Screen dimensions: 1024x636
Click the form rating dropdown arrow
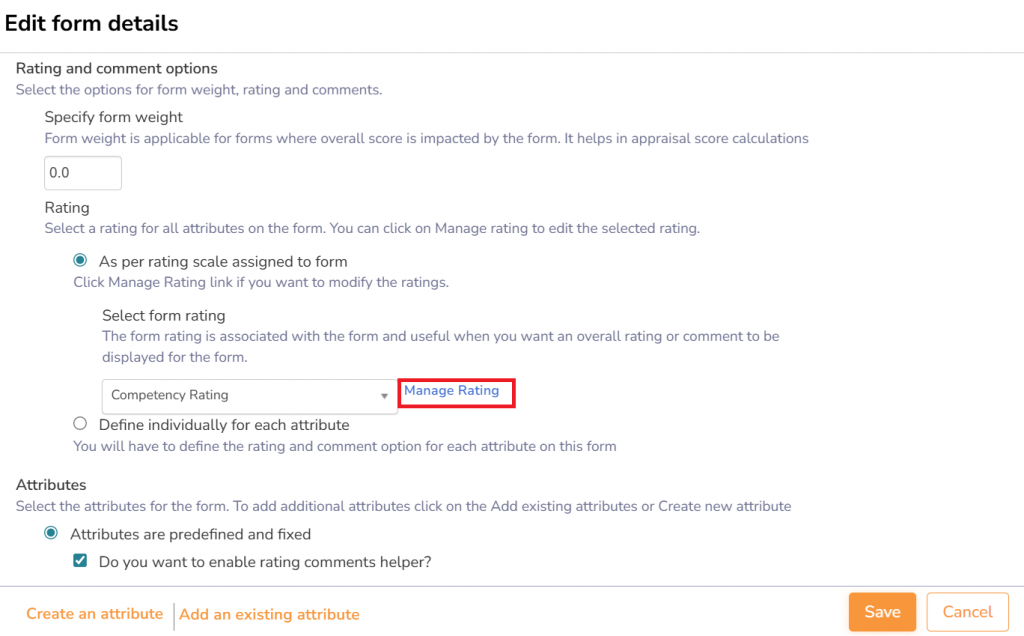point(384,397)
